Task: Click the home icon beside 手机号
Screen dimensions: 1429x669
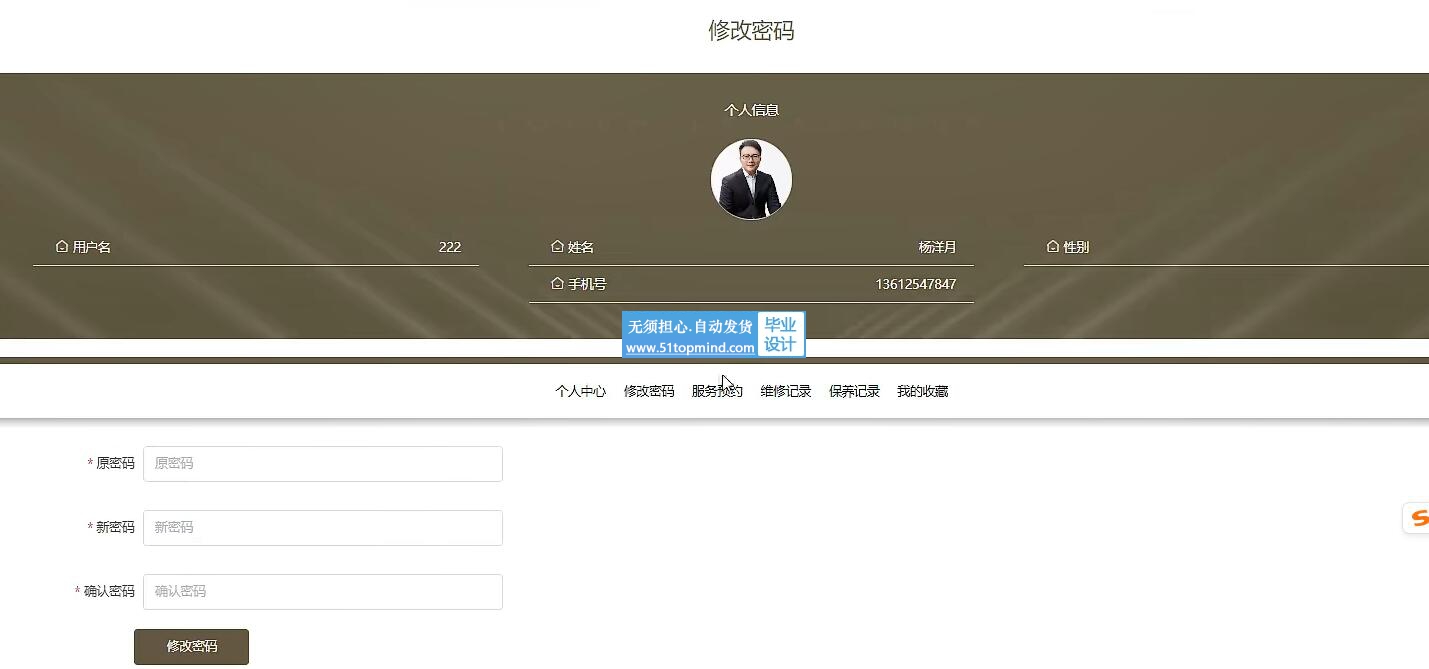Action: [557, 284]
